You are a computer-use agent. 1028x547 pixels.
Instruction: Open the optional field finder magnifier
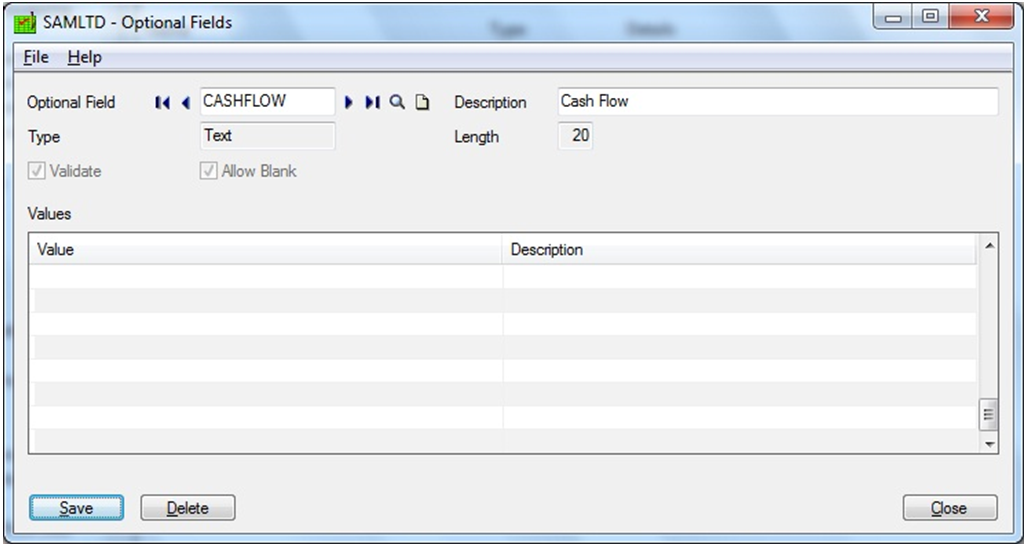tap(397, 102)
